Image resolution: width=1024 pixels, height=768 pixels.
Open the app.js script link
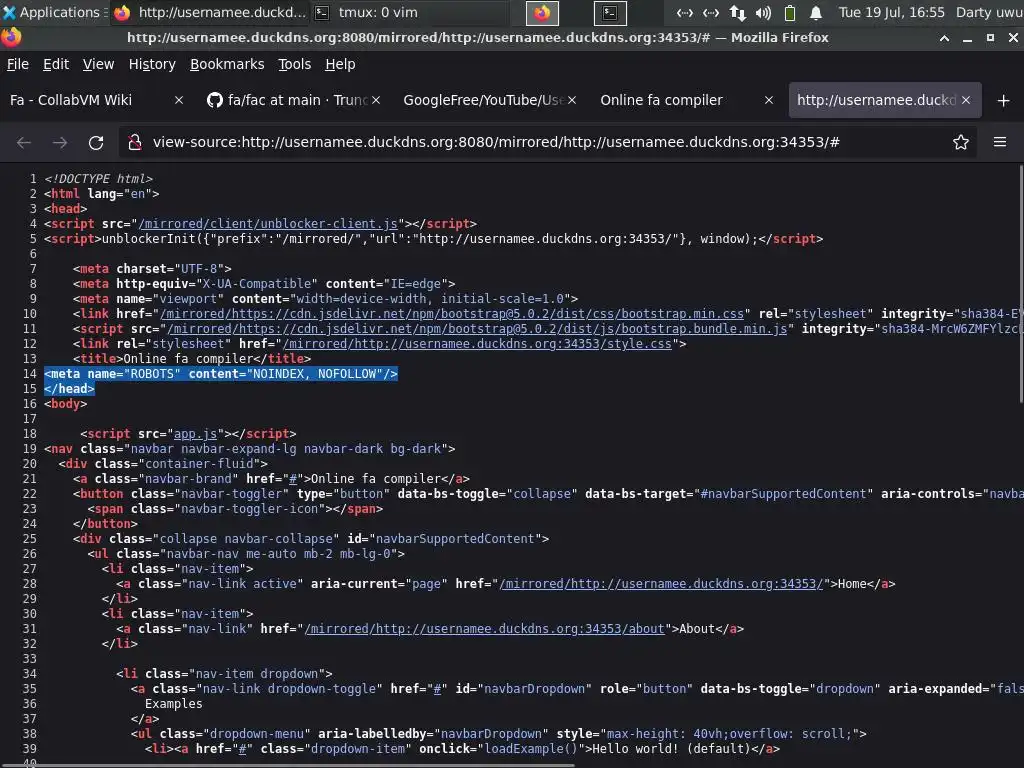[x=195, y=434]
